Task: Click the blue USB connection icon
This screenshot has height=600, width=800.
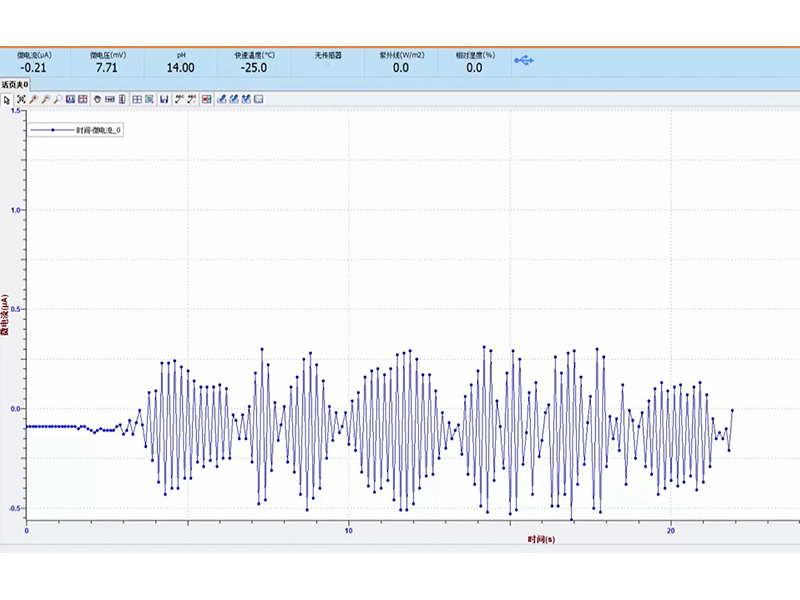Action: (524, 61)
